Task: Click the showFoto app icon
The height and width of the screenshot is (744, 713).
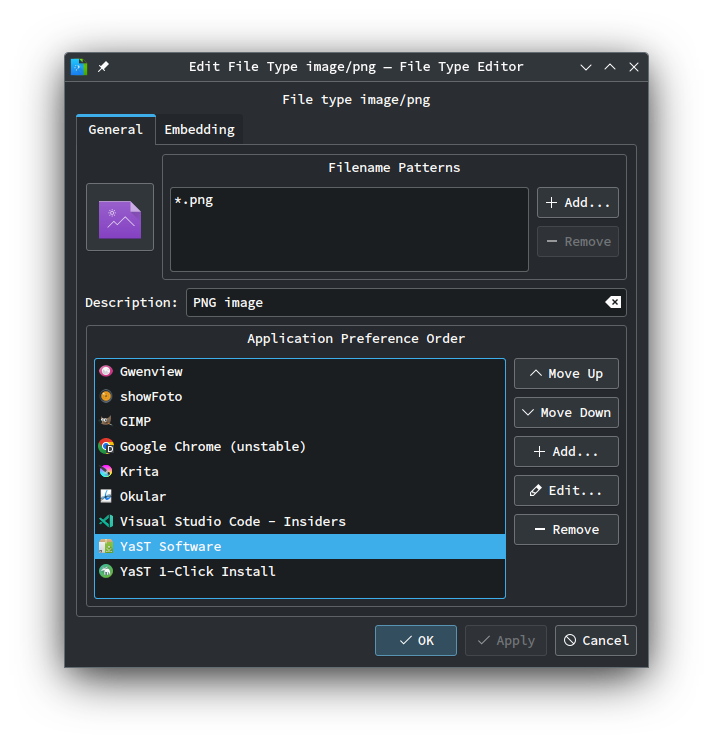Action: pos(106,396)
